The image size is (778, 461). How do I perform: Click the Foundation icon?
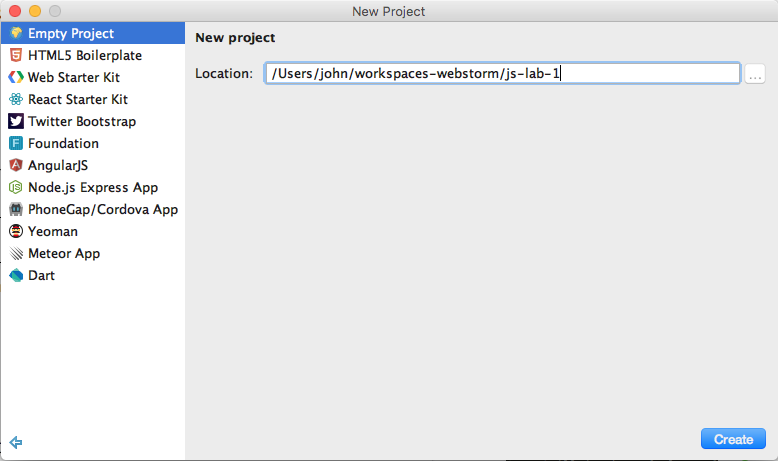pos(16,143)
